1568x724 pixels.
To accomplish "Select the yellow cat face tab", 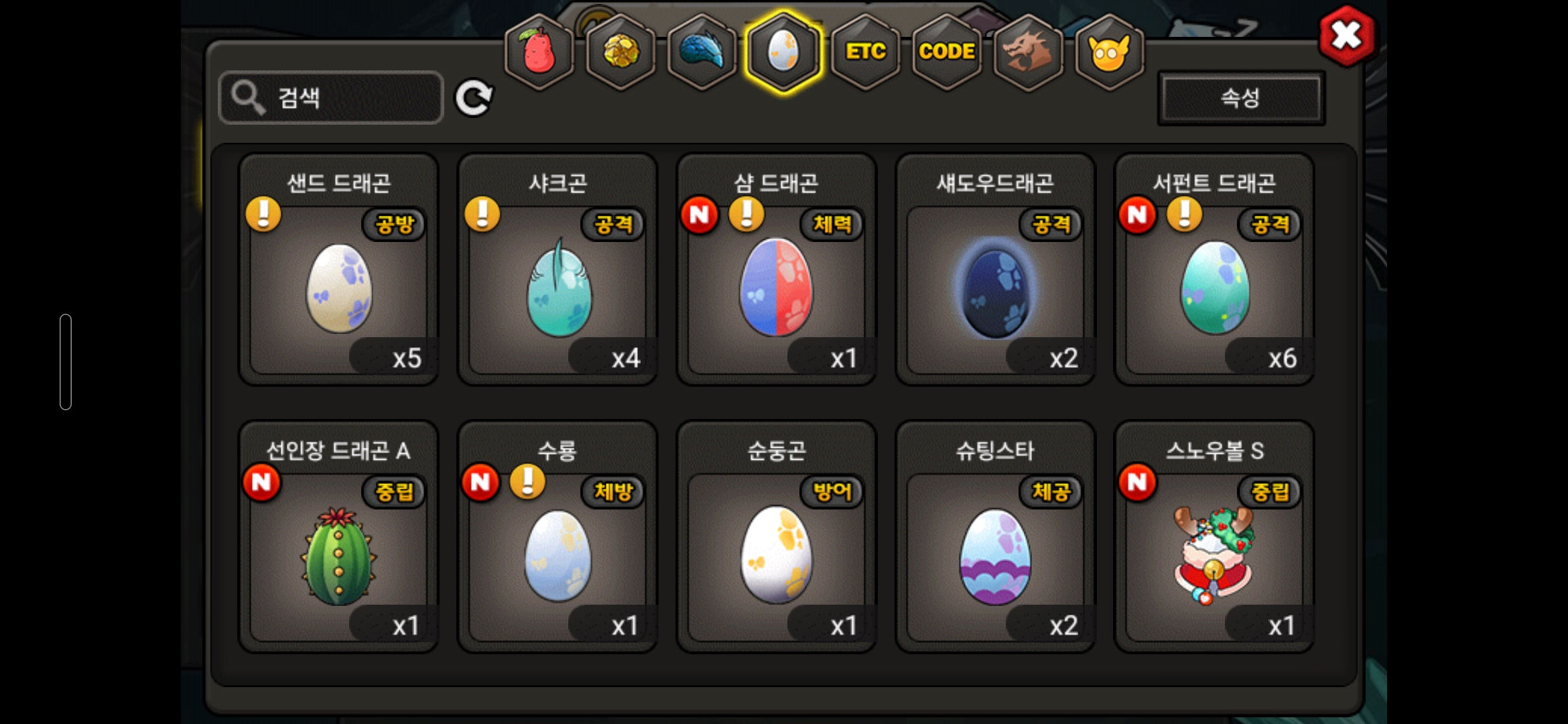I will pyautogui.click(x=1110, y=52).
